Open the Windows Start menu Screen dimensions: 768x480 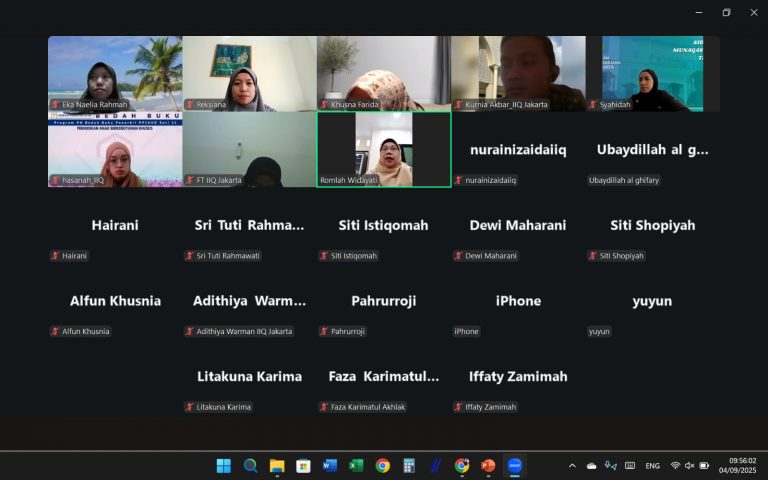click(x=224, y=466)
